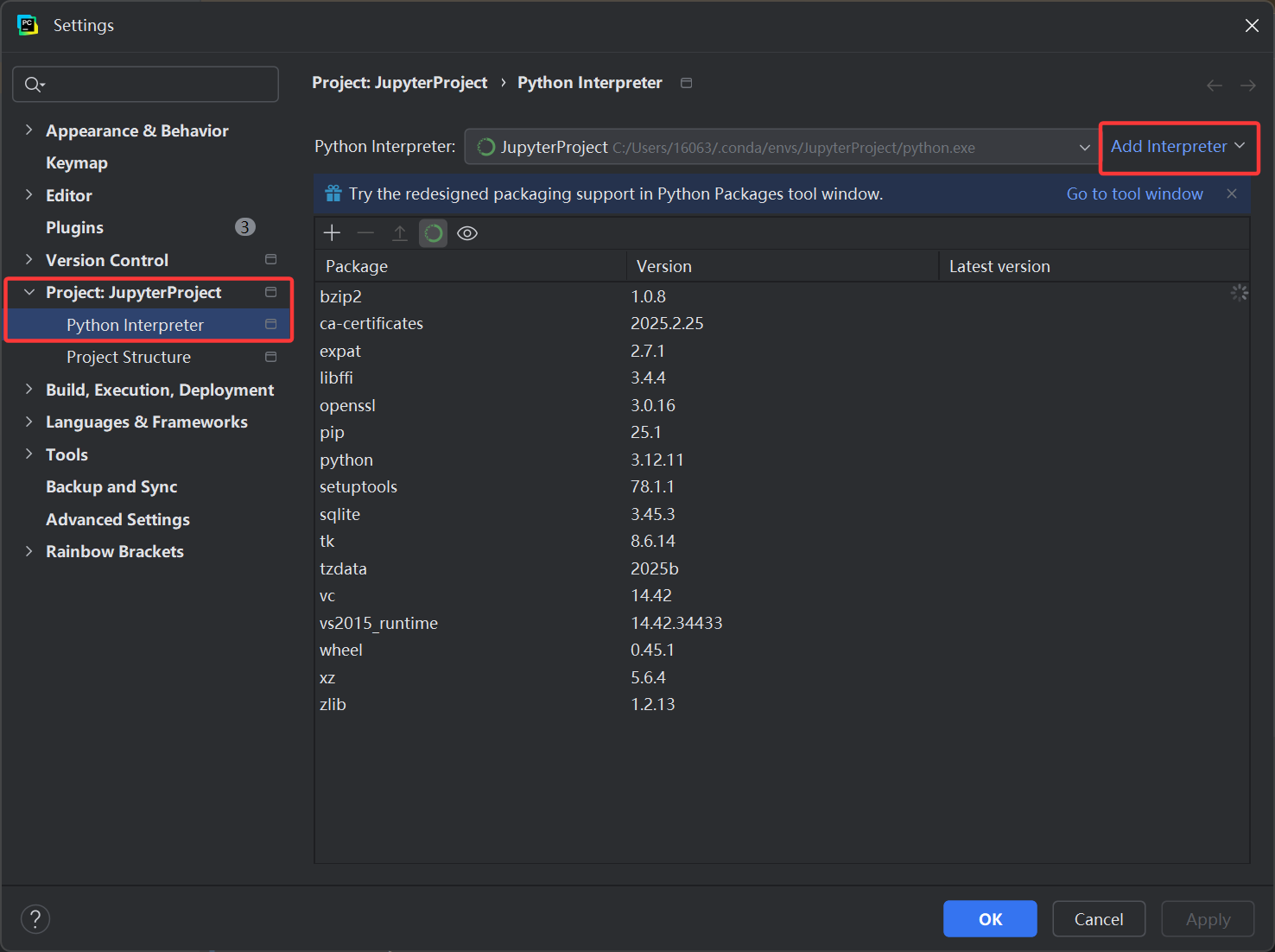Select the tk package row
Image resolution: width=1275 pixels, height=952 pixels.
(782, 541)
